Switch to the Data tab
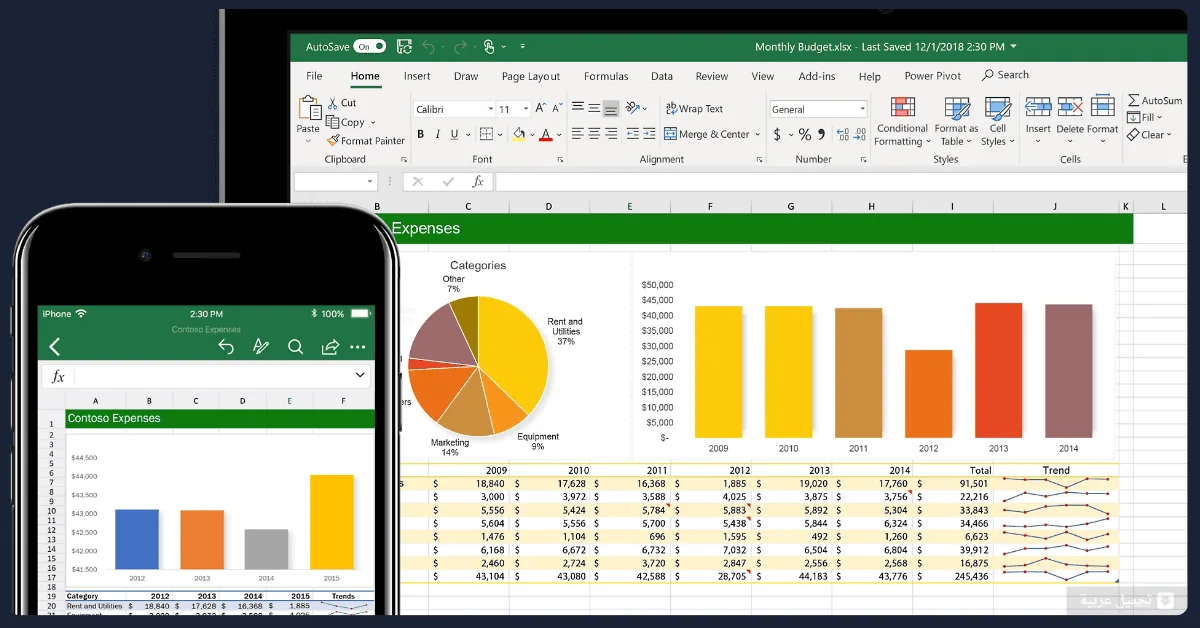Image resolution: width=1200 pixels, height=628 pixels. (x=662, y=76)
